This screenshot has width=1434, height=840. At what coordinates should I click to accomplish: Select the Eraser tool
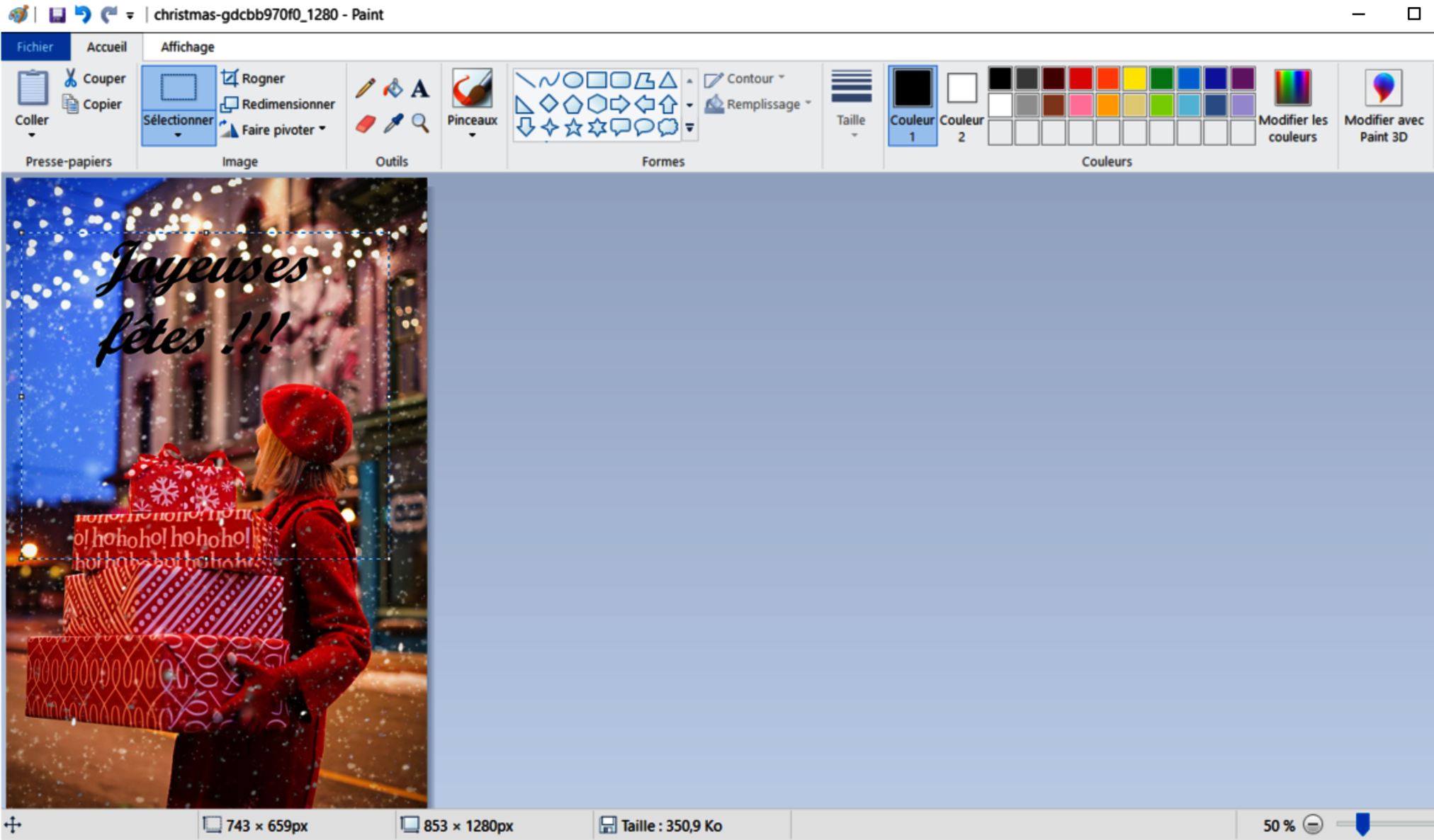coord(365,124)
